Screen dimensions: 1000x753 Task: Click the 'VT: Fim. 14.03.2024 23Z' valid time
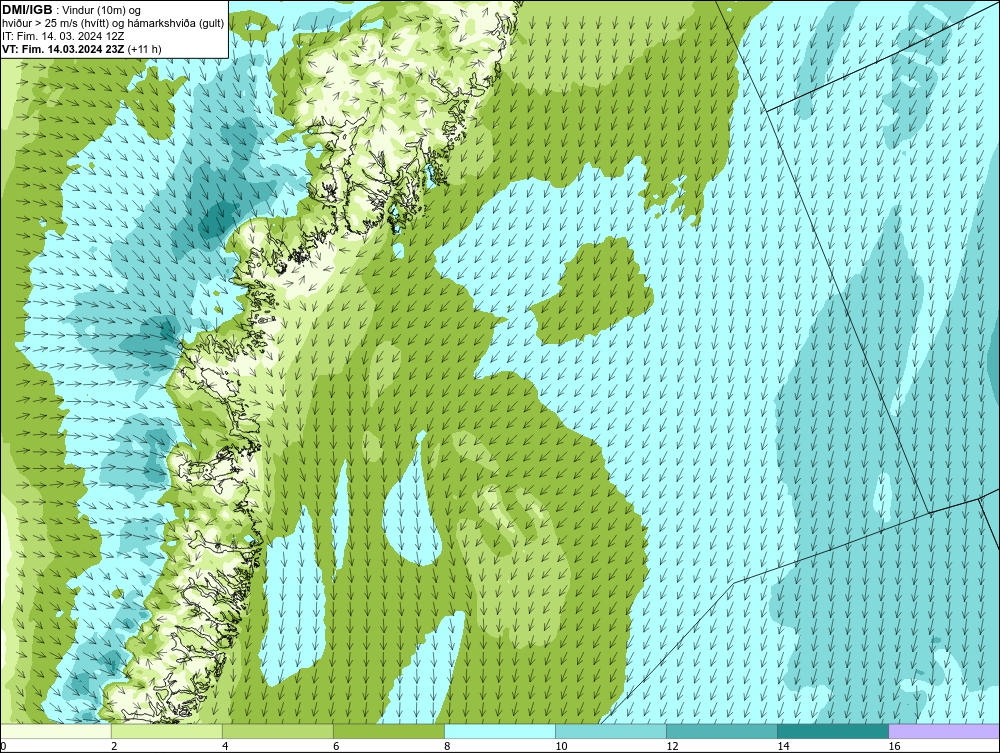click(x=64, y=49)
